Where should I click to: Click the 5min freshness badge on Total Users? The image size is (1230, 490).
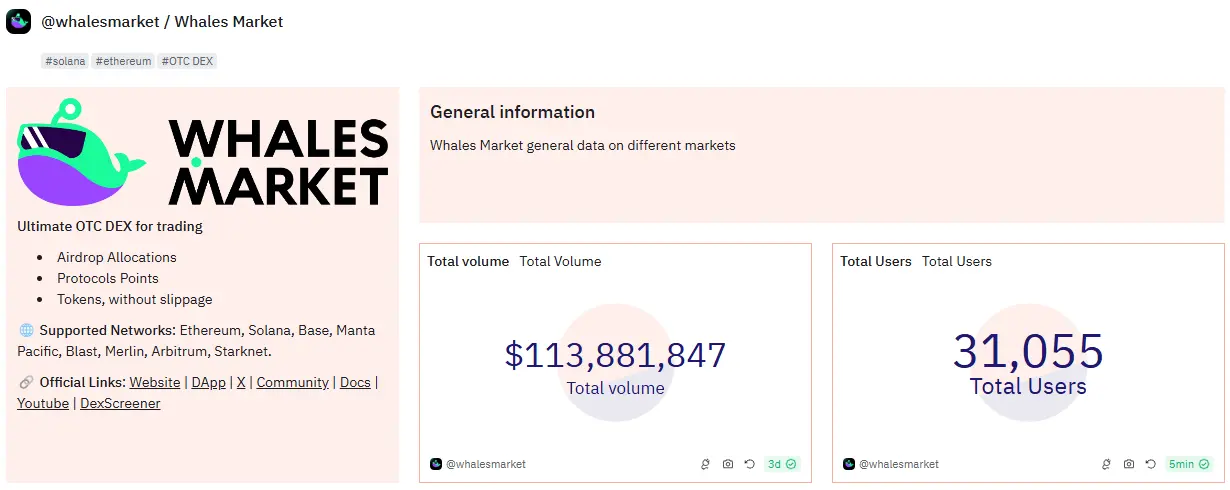(x=1188, y=464)
